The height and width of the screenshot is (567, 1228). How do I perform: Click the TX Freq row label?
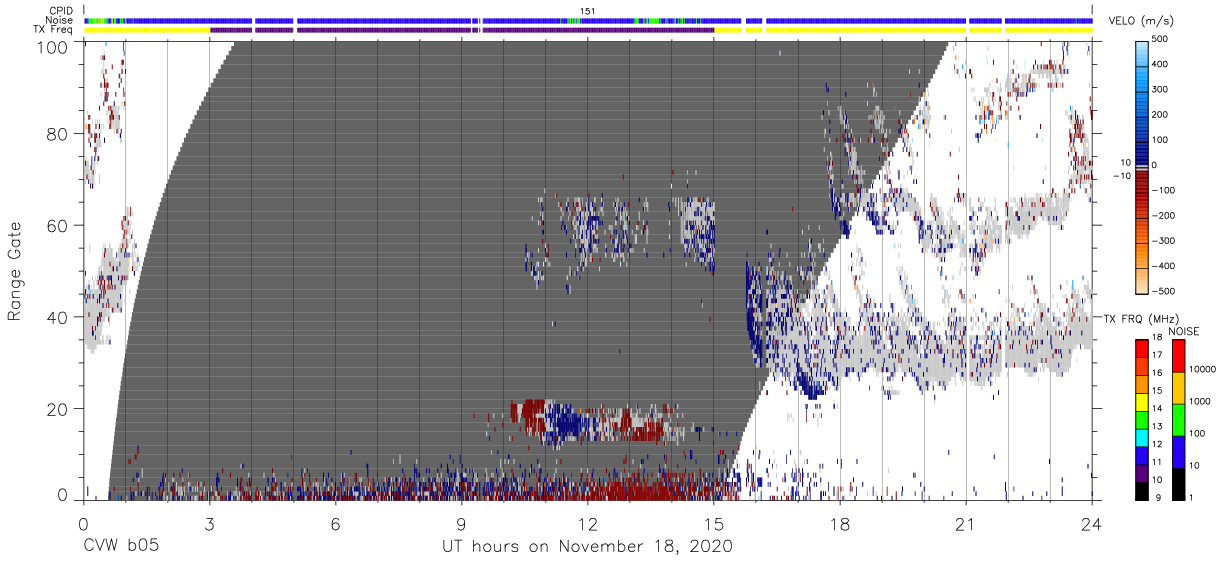55,30
